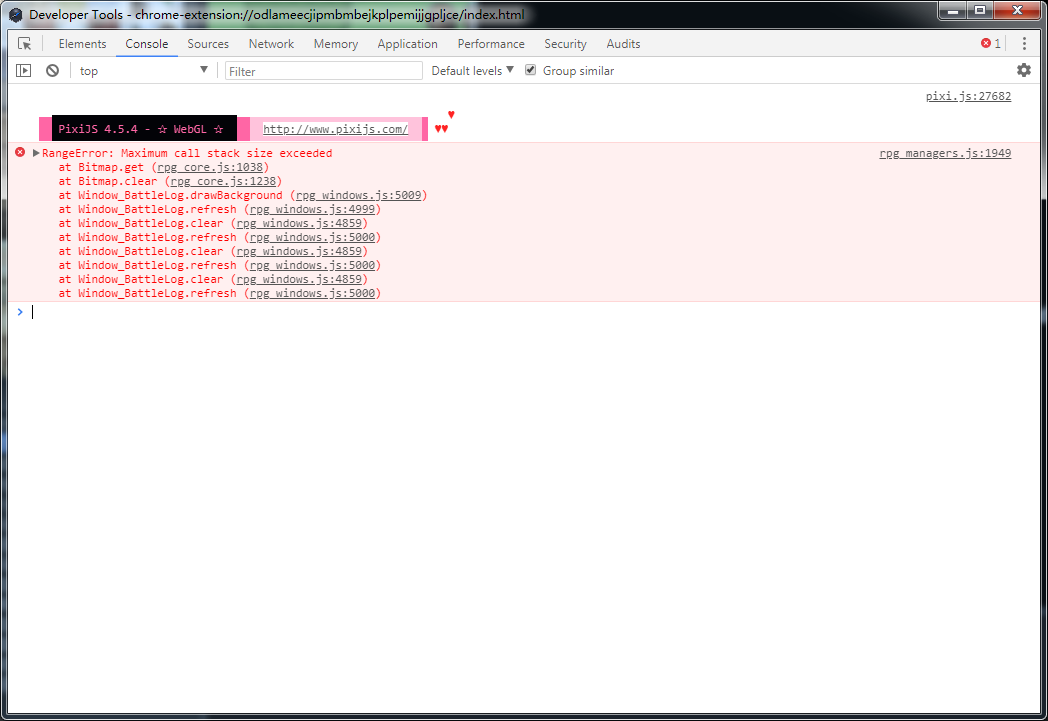Open the Audits tab
The width and height of the screenshot is (1048, 721).
[x=624, y=43]
